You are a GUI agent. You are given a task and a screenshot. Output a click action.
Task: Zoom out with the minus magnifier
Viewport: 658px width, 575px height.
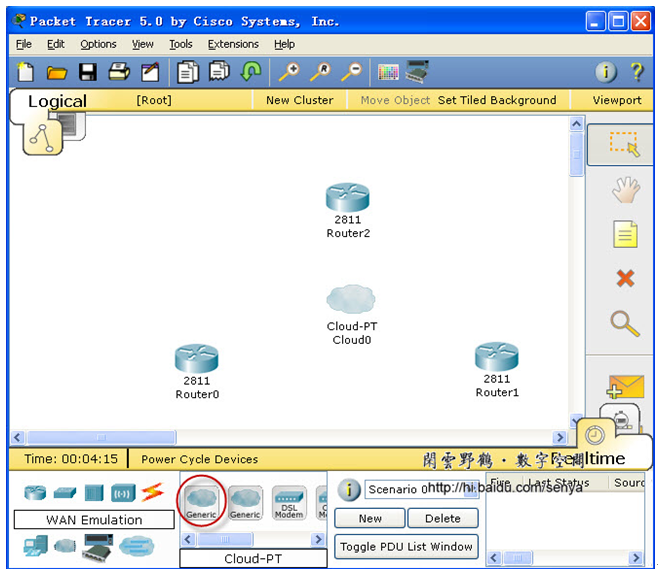[352, 71]
